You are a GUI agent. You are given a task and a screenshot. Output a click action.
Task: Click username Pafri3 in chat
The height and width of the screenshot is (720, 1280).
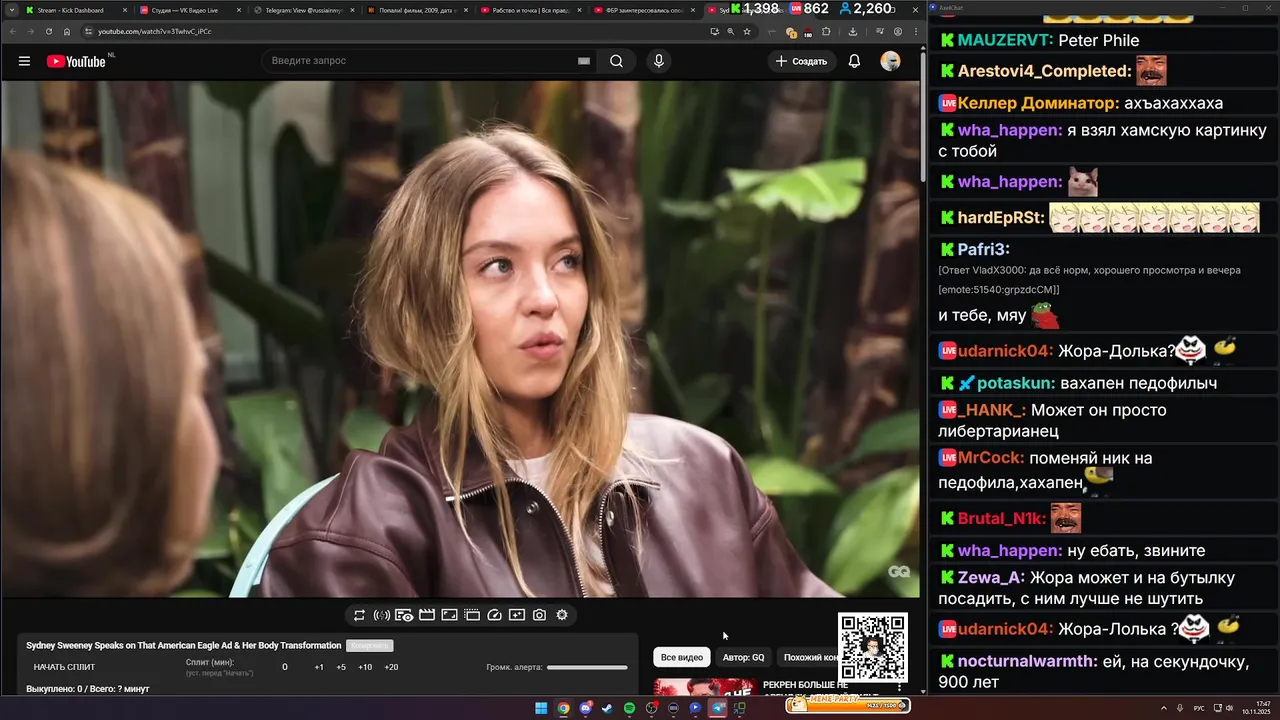983,249
